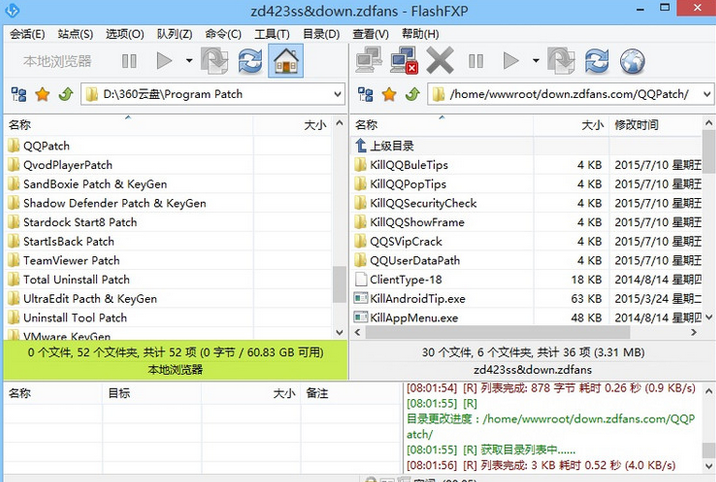Click the queue 目标 column header

(x=152, y=393)
